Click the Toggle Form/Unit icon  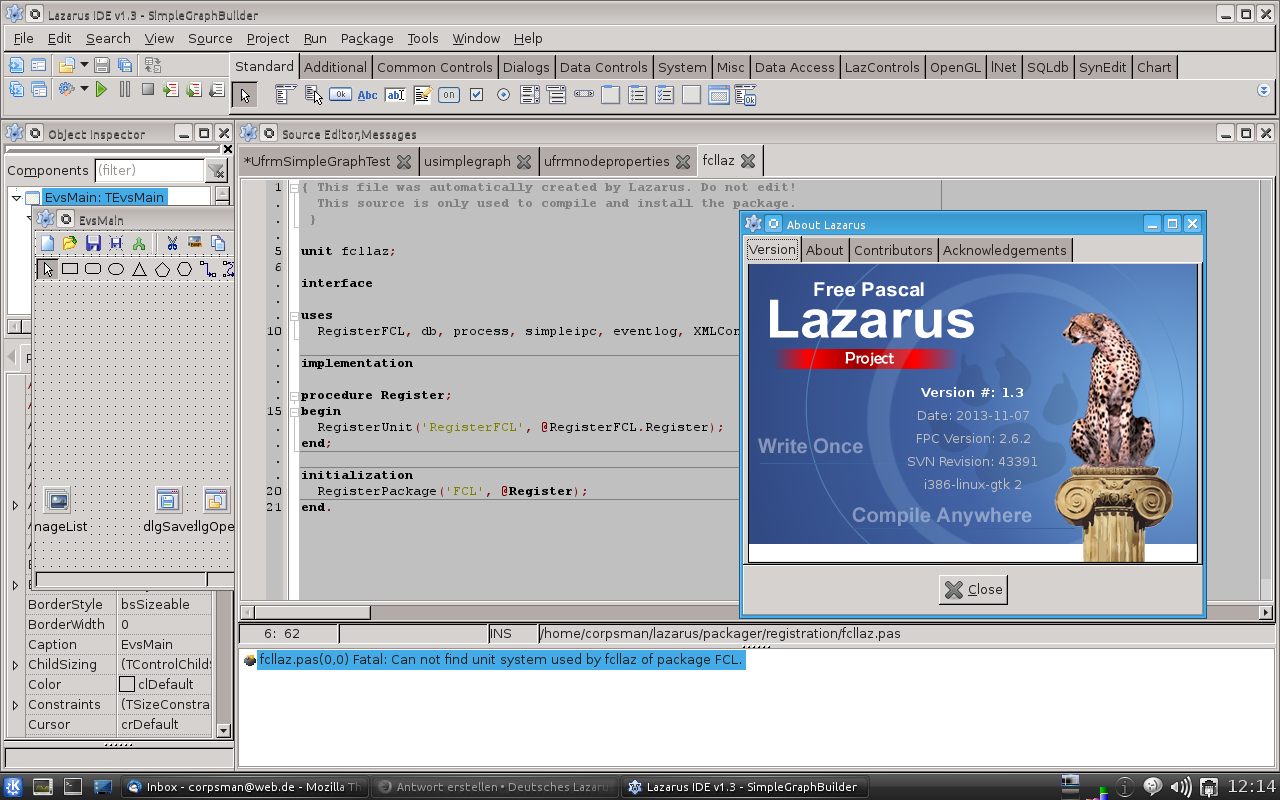[x=152, y=65]
